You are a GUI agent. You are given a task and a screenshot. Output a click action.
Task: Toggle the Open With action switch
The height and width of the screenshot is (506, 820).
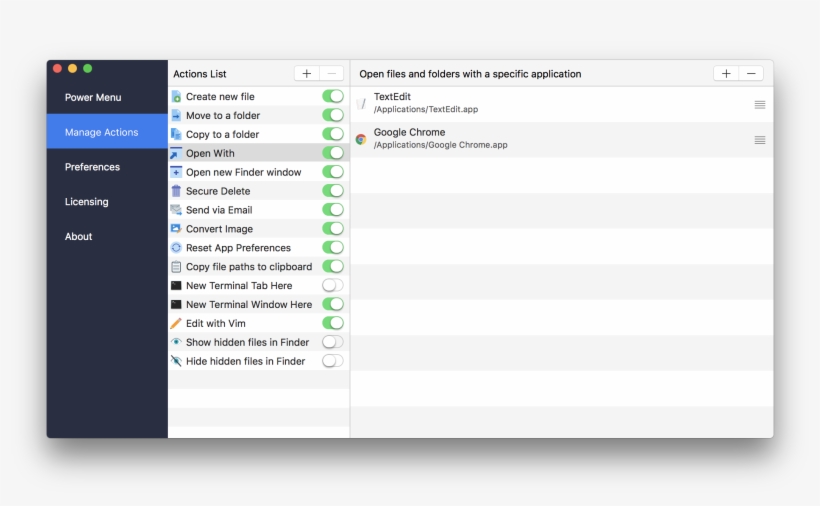(x=333, y=153)
